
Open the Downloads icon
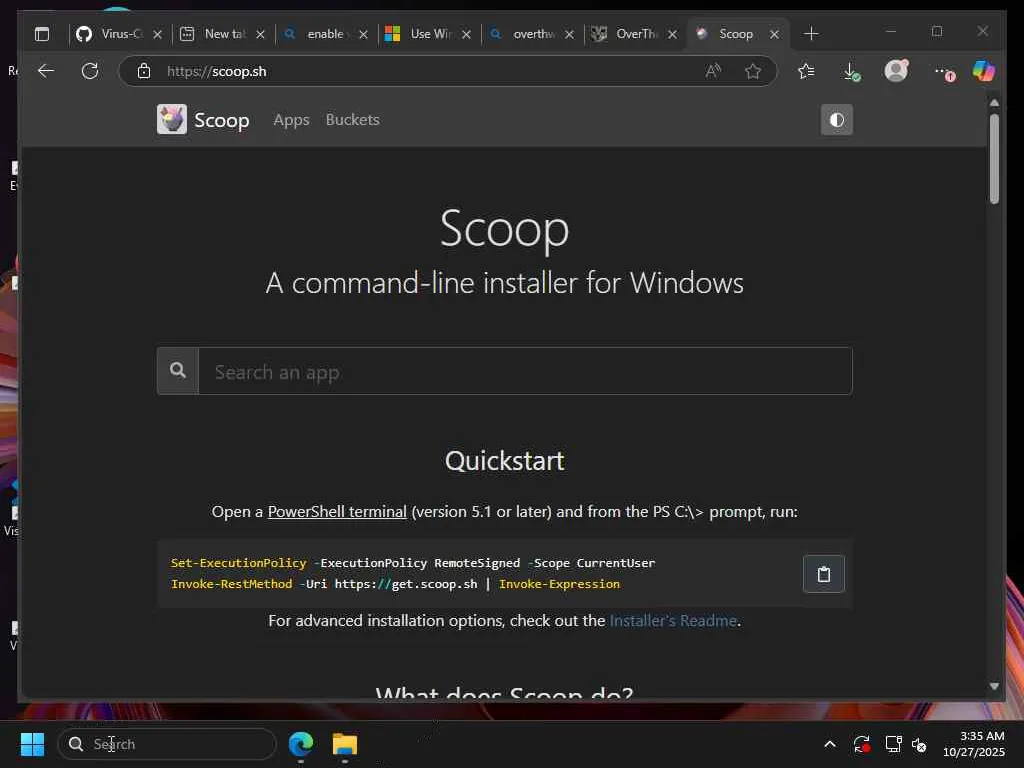[x=851, y=71]
